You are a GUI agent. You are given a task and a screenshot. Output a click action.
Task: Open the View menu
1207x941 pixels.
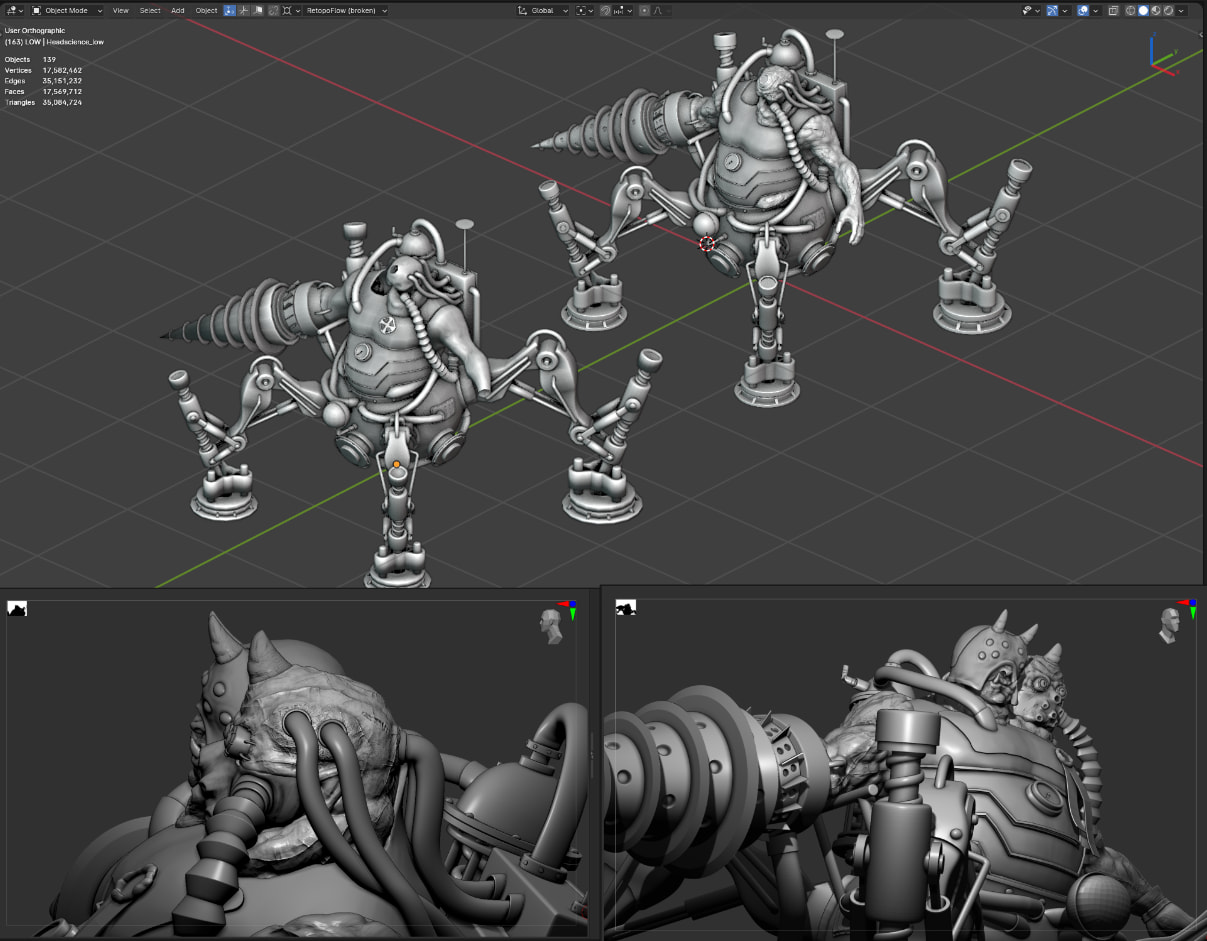click(120, 10)
